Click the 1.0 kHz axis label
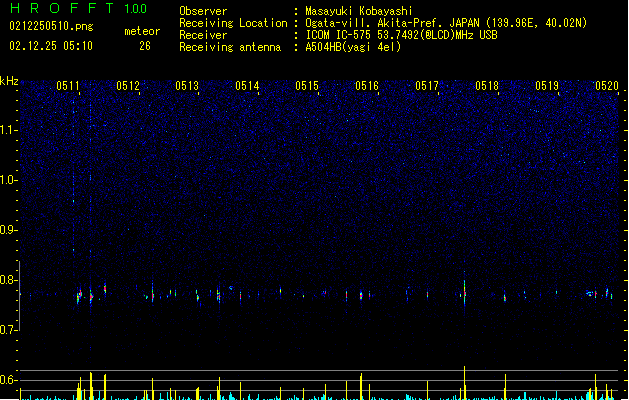This screenshot has width=629, height=400. [x=8, y=180]
